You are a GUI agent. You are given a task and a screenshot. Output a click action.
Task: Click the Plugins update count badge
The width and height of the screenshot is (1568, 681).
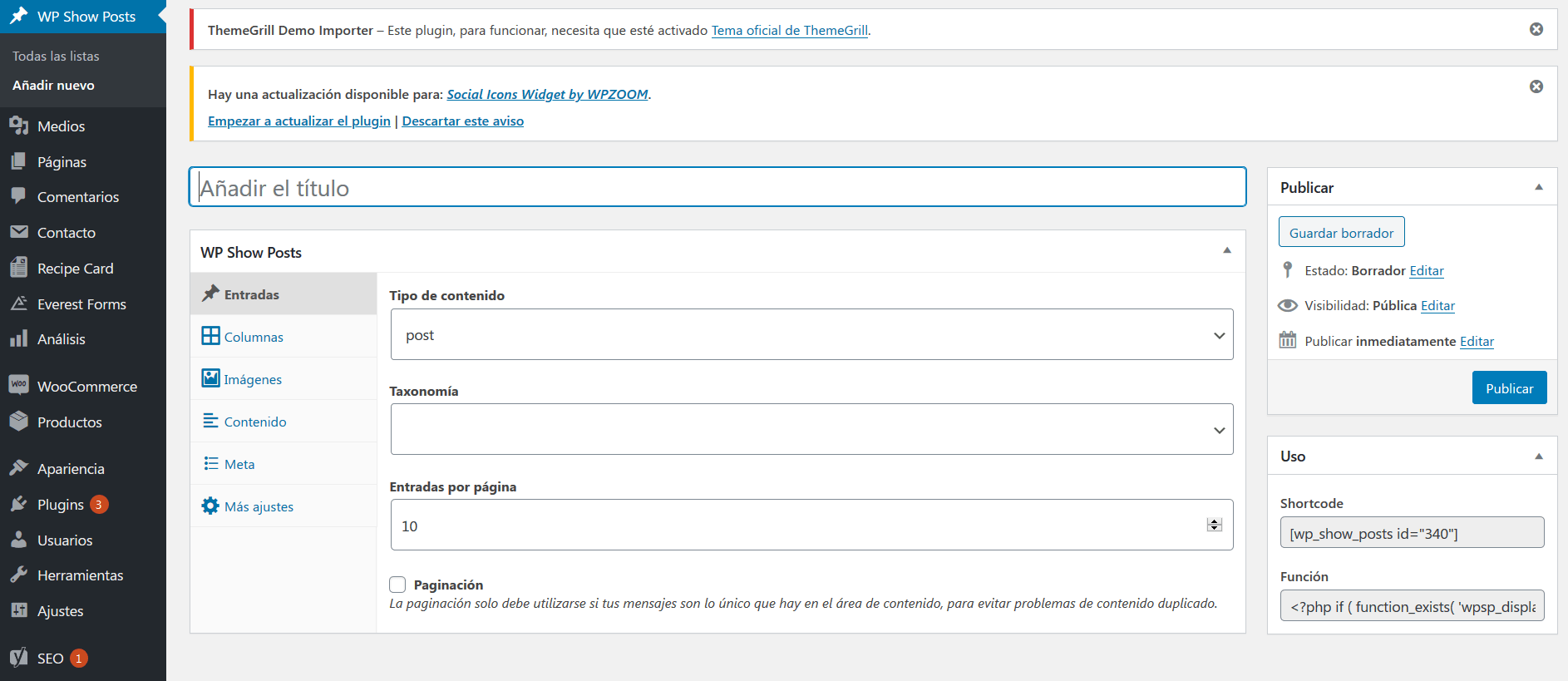tap(99, 504)
